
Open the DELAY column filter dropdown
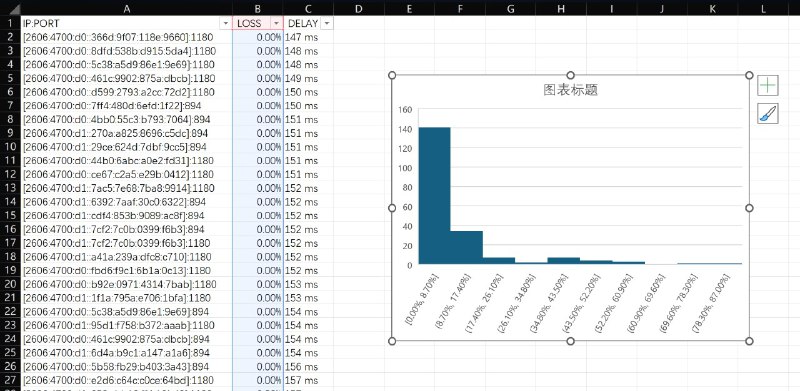click(x=327, y=23)
